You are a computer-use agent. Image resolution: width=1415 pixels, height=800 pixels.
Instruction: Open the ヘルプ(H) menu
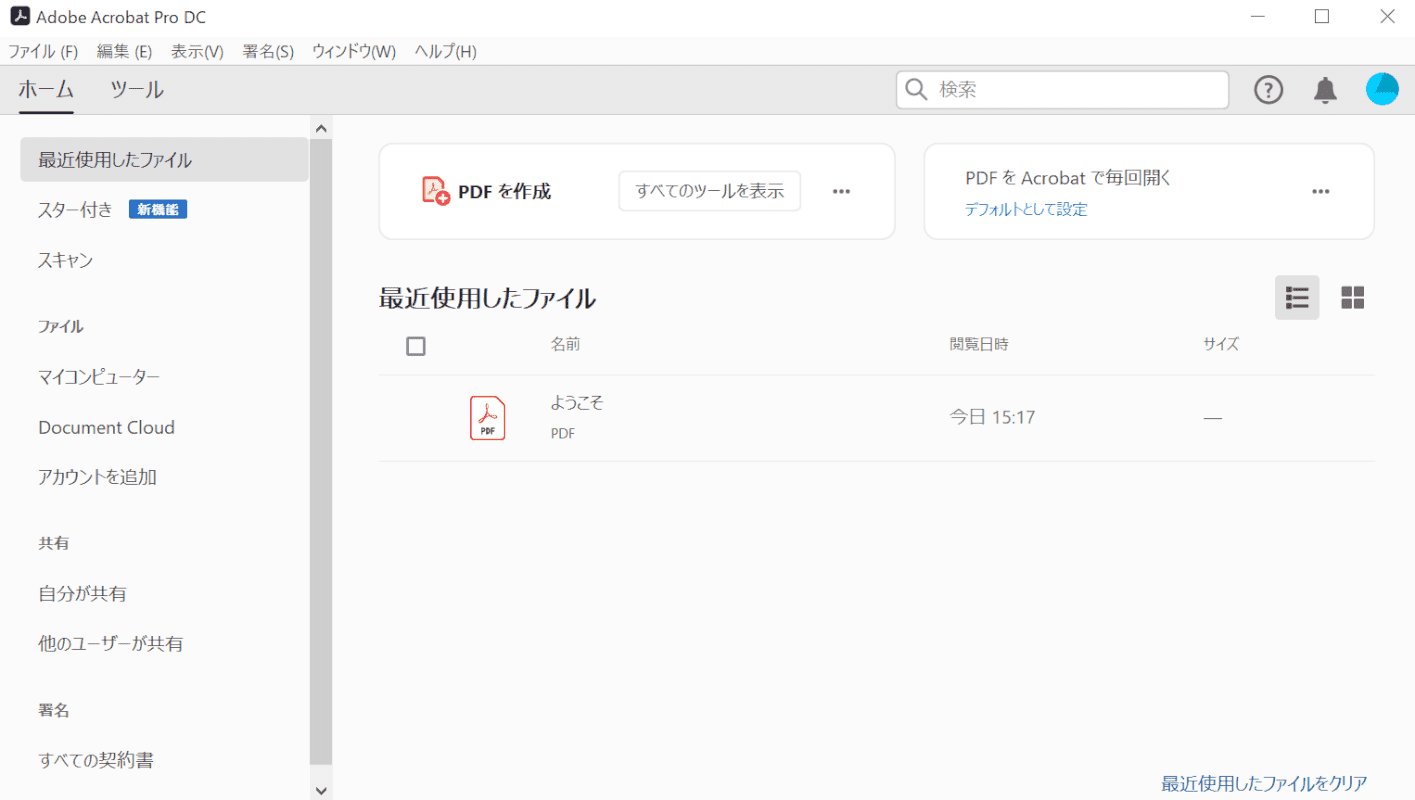tap(445, 51)
